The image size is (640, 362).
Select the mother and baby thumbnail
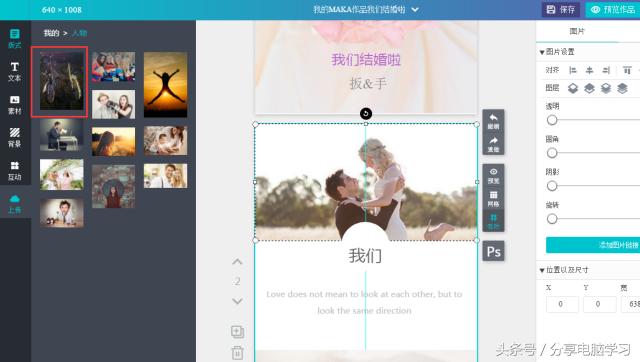pyautogui.click(x=165, y=140)
